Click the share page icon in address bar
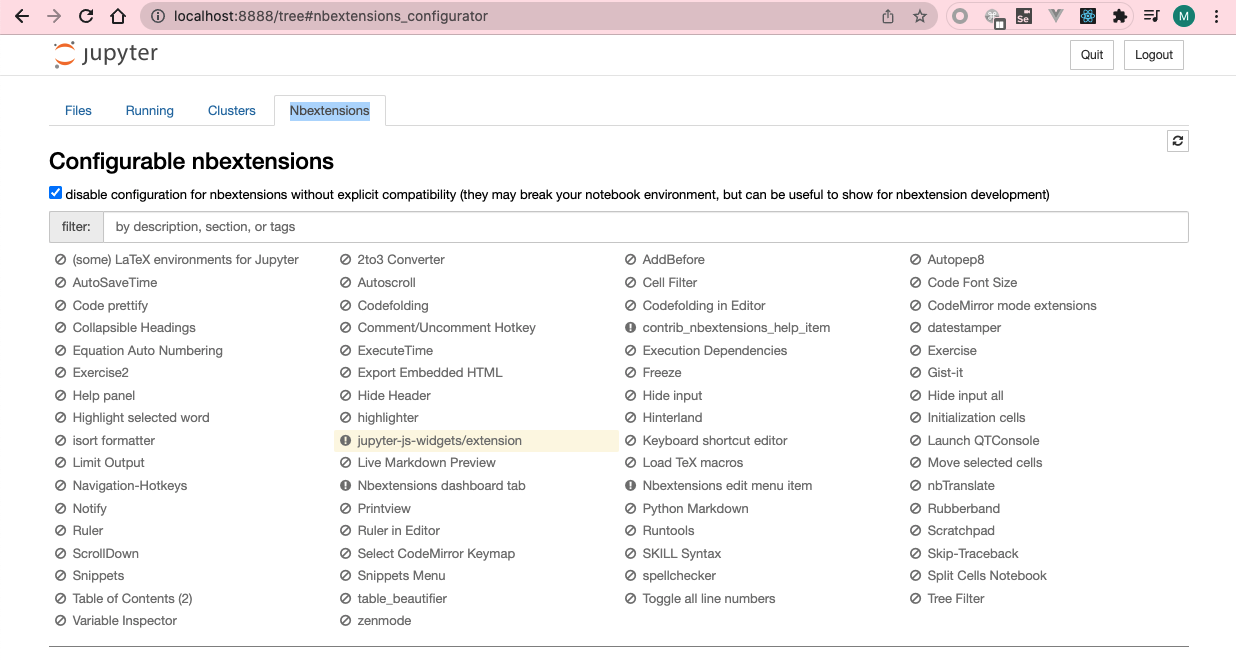 pyautogui.click(x=888, y=17)
